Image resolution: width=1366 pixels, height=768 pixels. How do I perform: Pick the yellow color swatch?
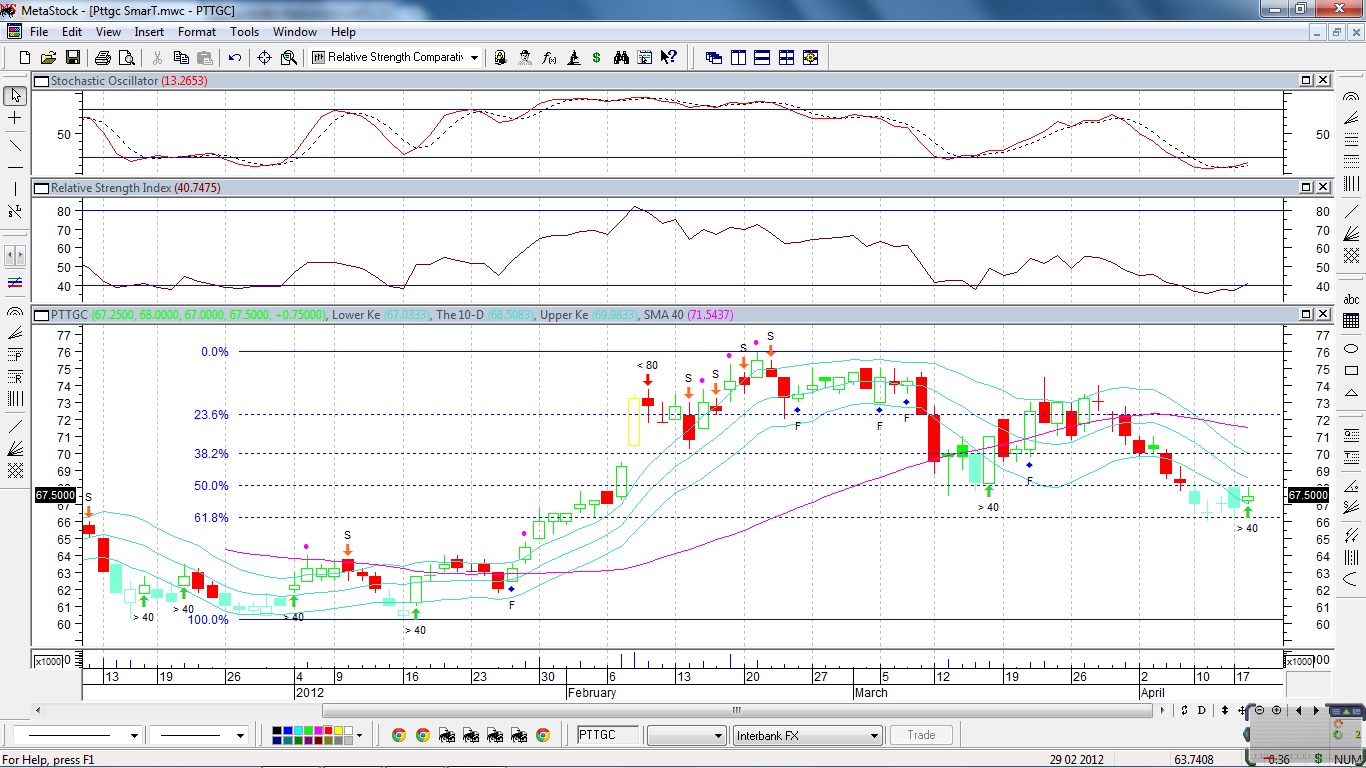click(340, 731)
